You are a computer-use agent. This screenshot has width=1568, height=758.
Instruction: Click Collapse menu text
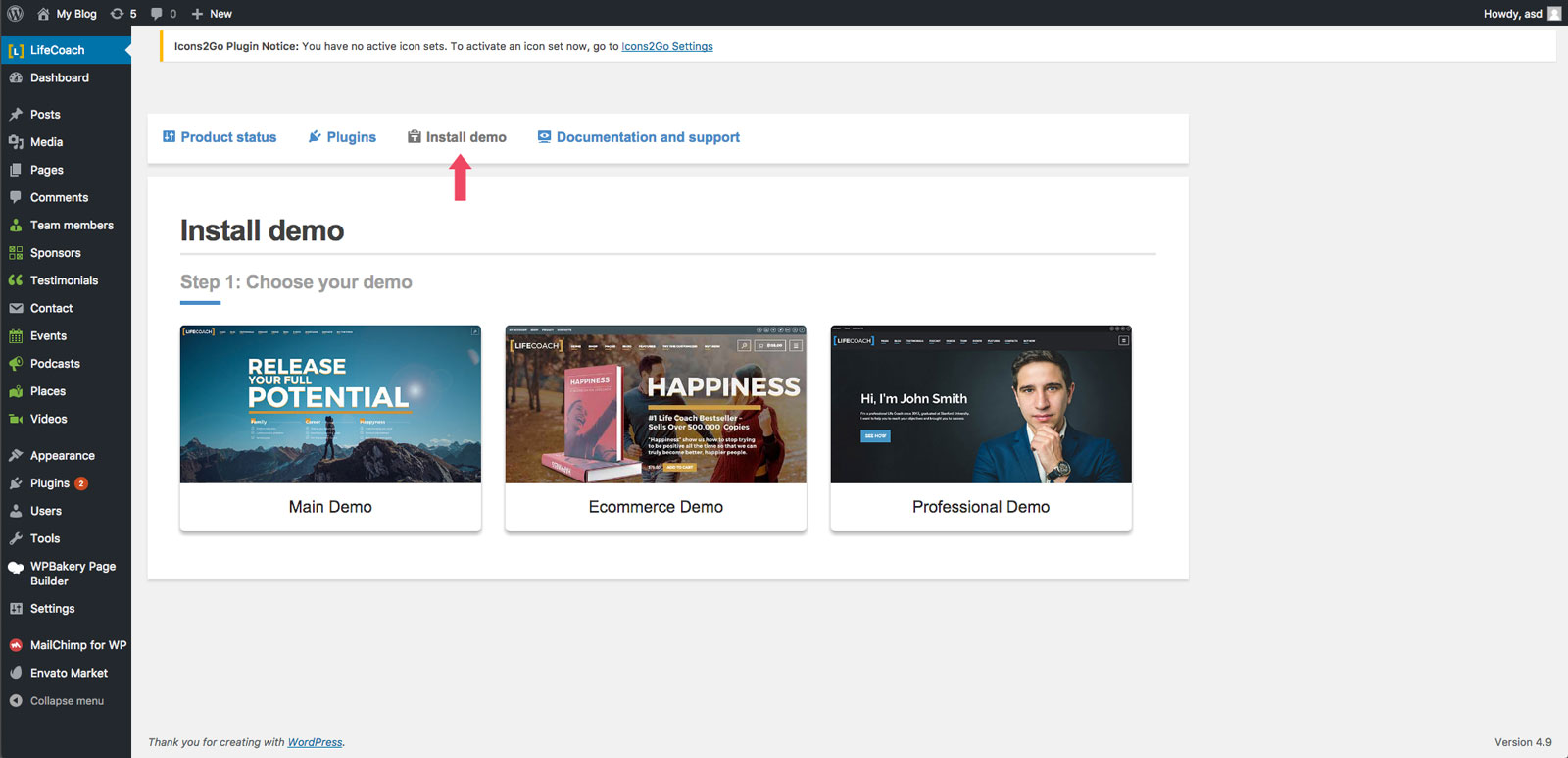67,701
